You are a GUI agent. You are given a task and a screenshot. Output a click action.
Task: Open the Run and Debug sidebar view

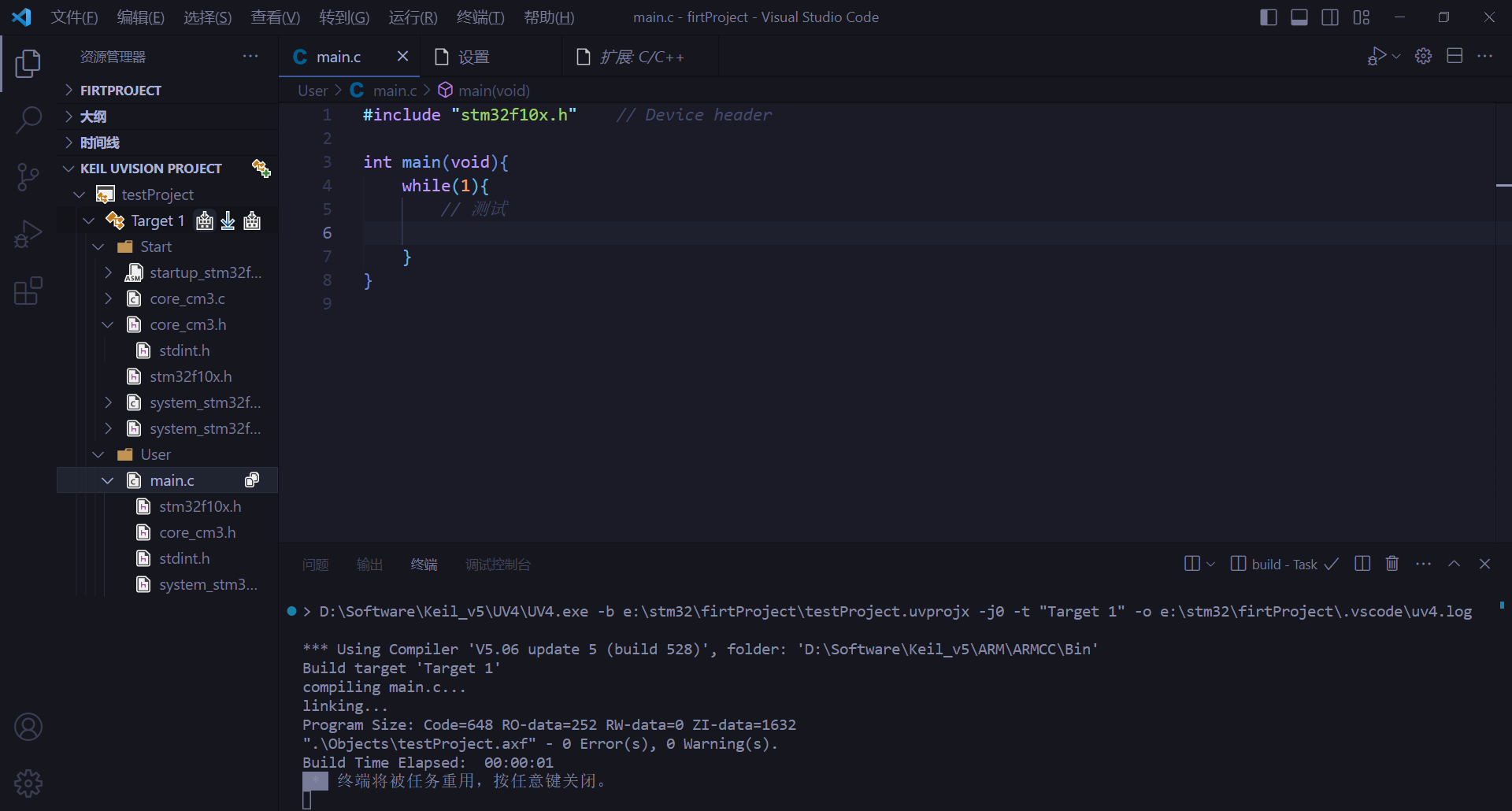click(28, 233)
